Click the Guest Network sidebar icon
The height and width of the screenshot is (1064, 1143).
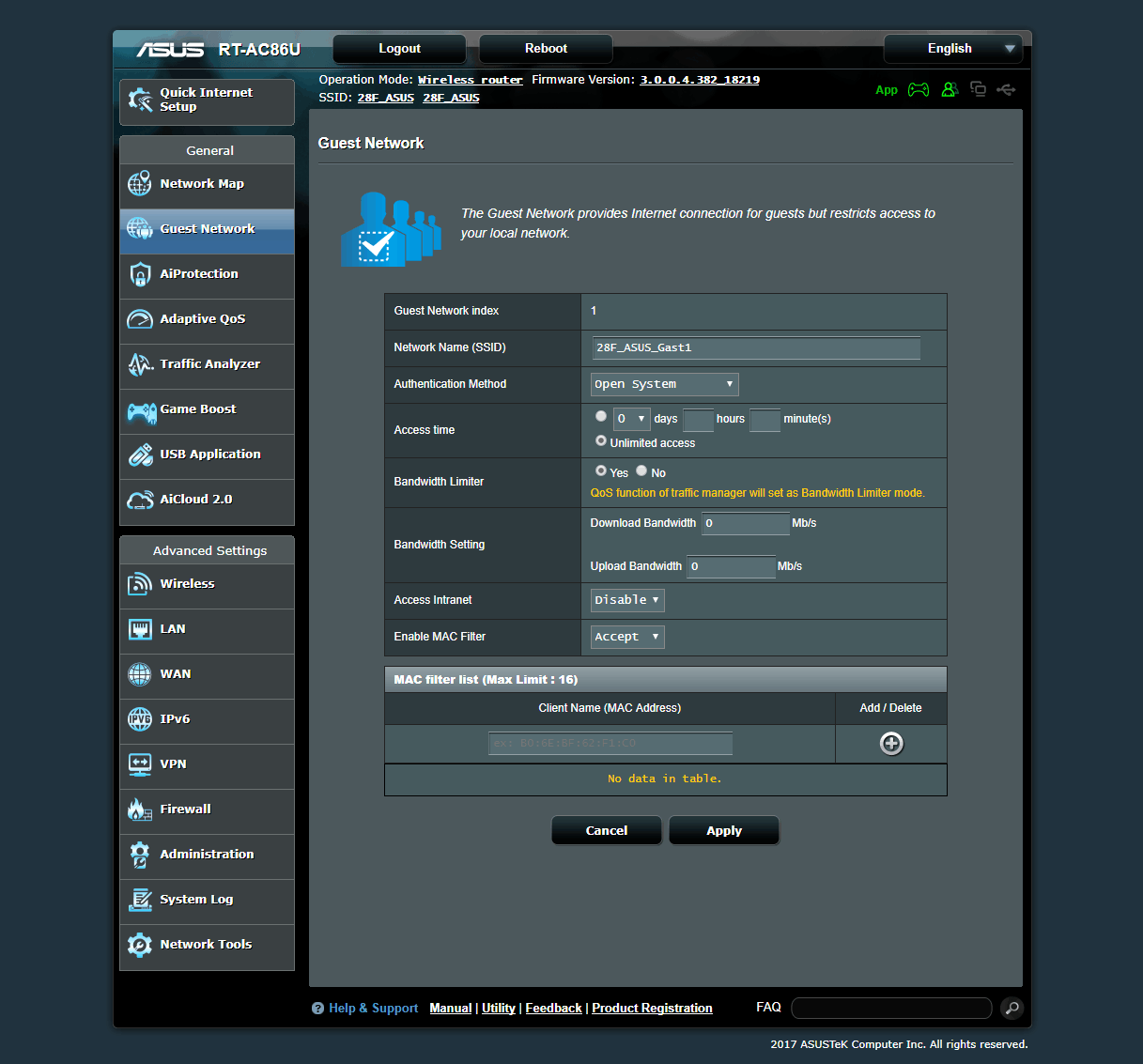point(140,229)
